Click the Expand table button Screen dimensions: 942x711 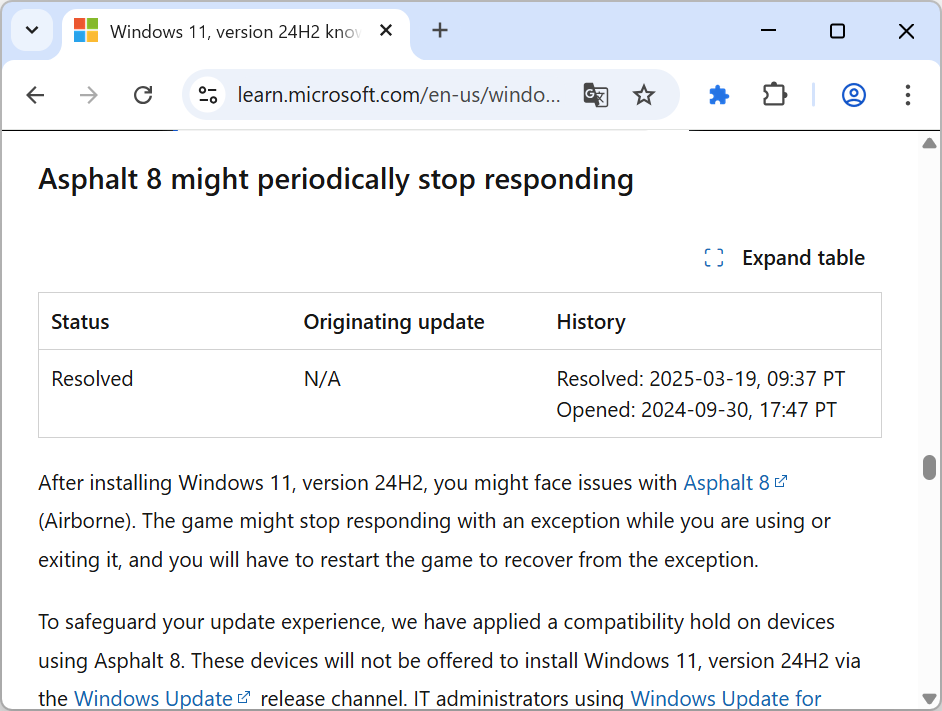coord(785,258)
